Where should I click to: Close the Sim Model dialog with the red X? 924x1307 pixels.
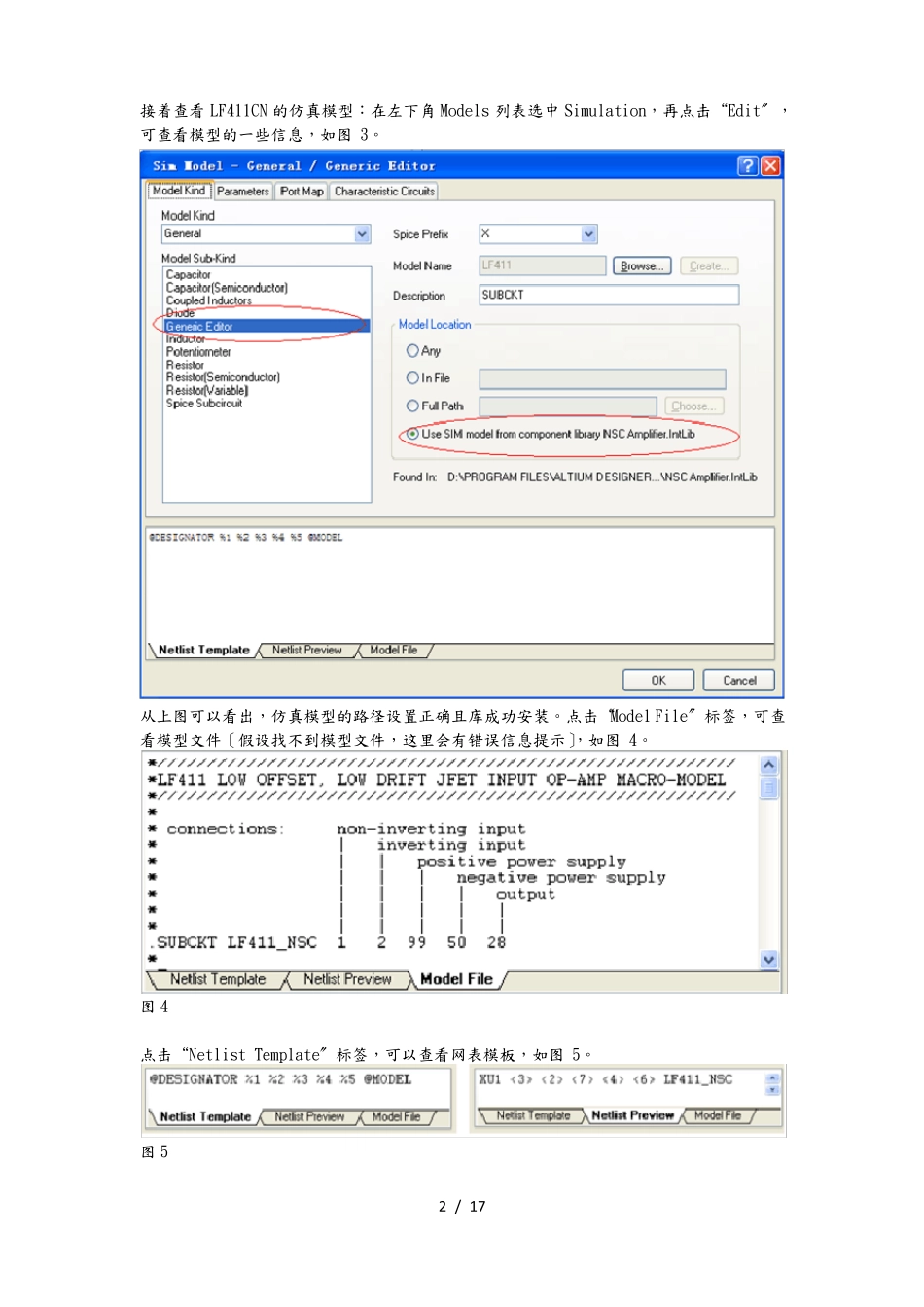[770, 165]
